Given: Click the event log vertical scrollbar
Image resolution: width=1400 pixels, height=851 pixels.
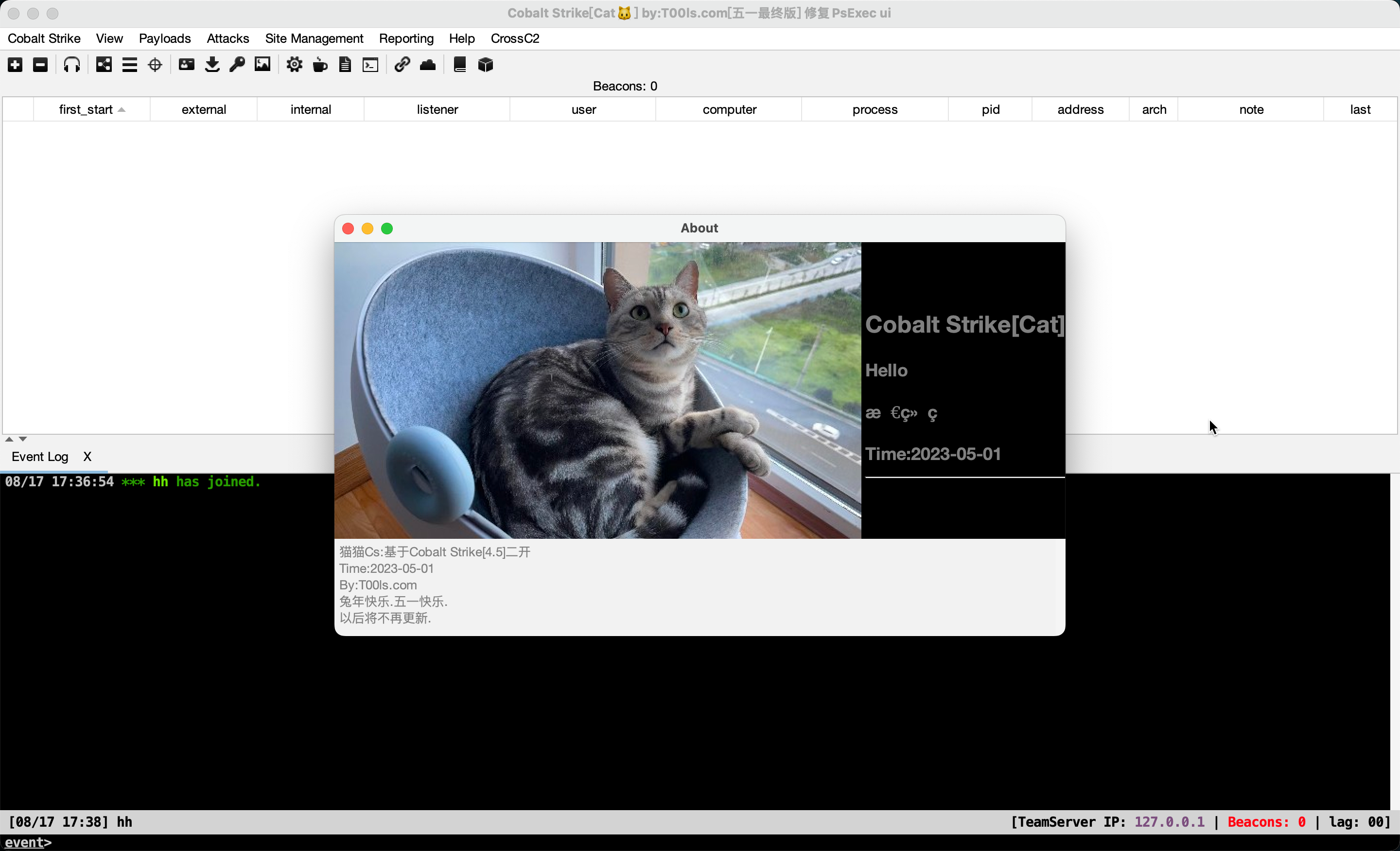Looking at the screenshot, I should [x=1395, y=642].
